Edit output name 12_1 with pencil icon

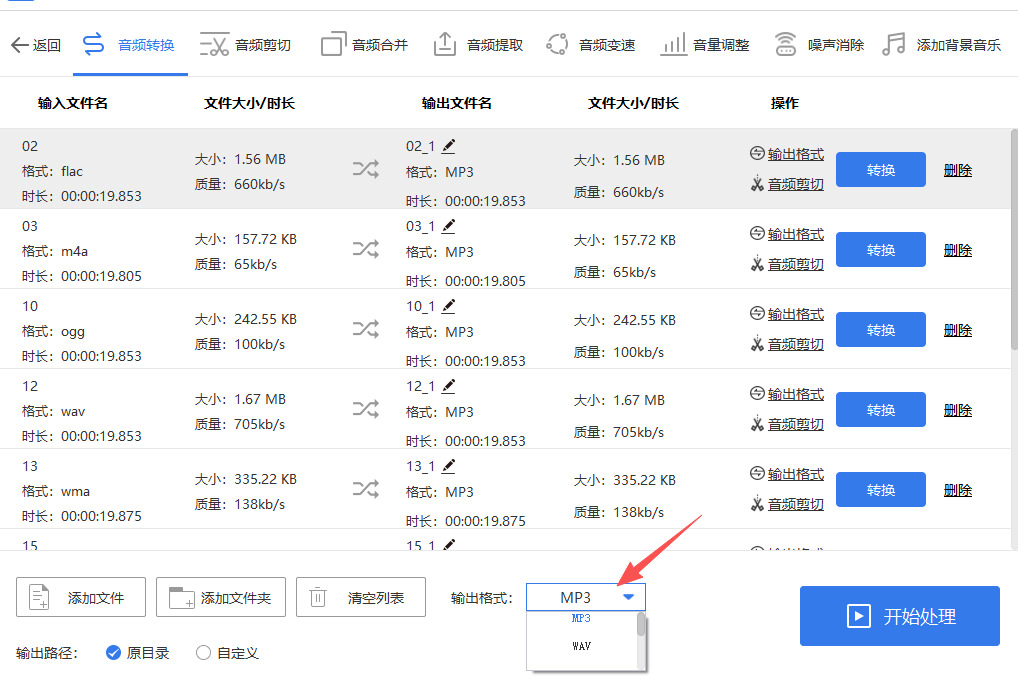[449, 386]
